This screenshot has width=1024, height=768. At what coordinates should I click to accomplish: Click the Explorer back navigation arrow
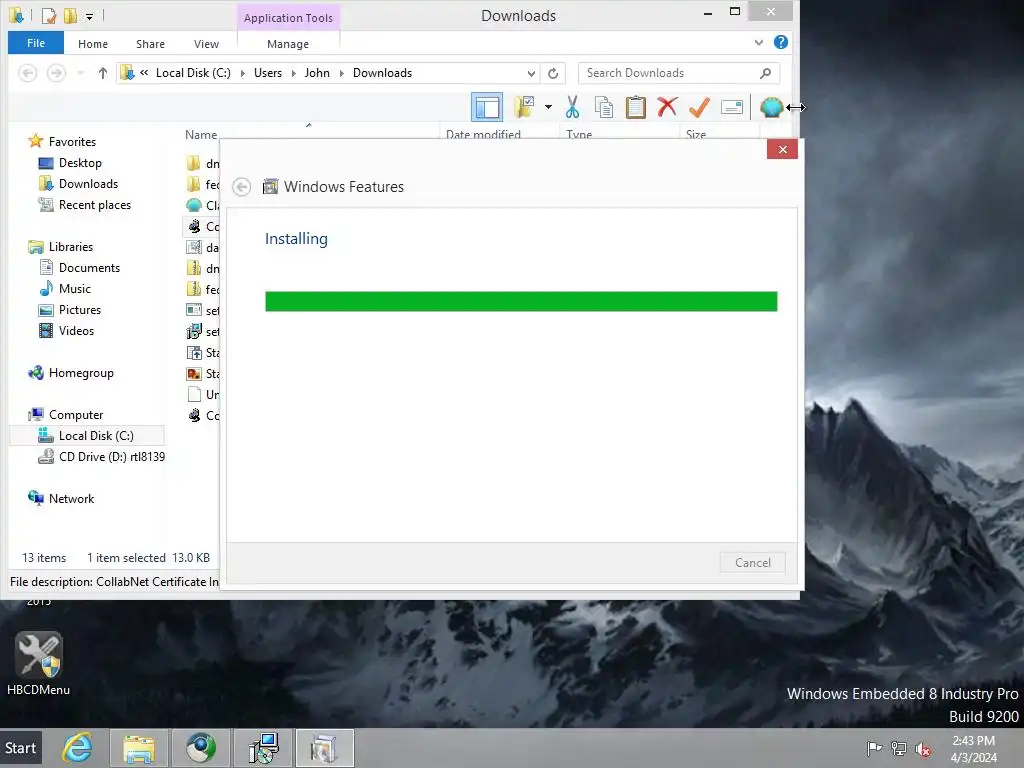pyautogui.click(x=27, y=73)
